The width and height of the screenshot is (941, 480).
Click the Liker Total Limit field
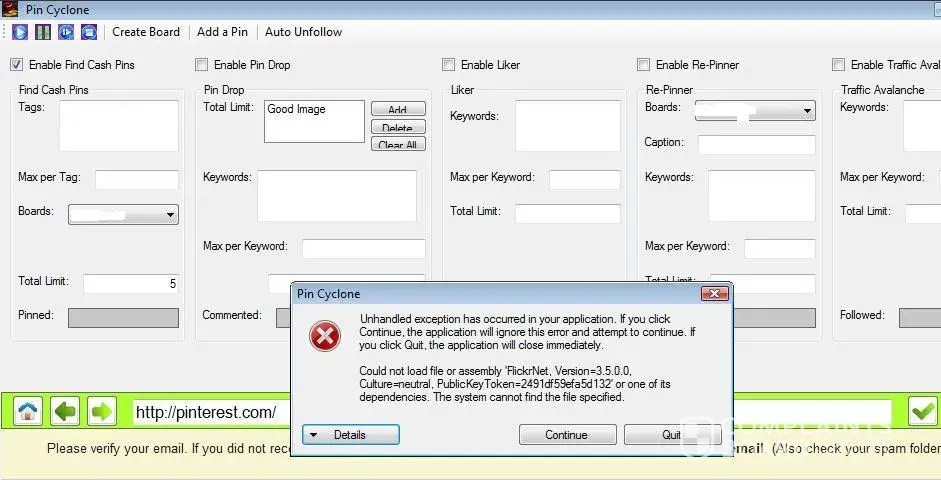[x=568, y=214]
